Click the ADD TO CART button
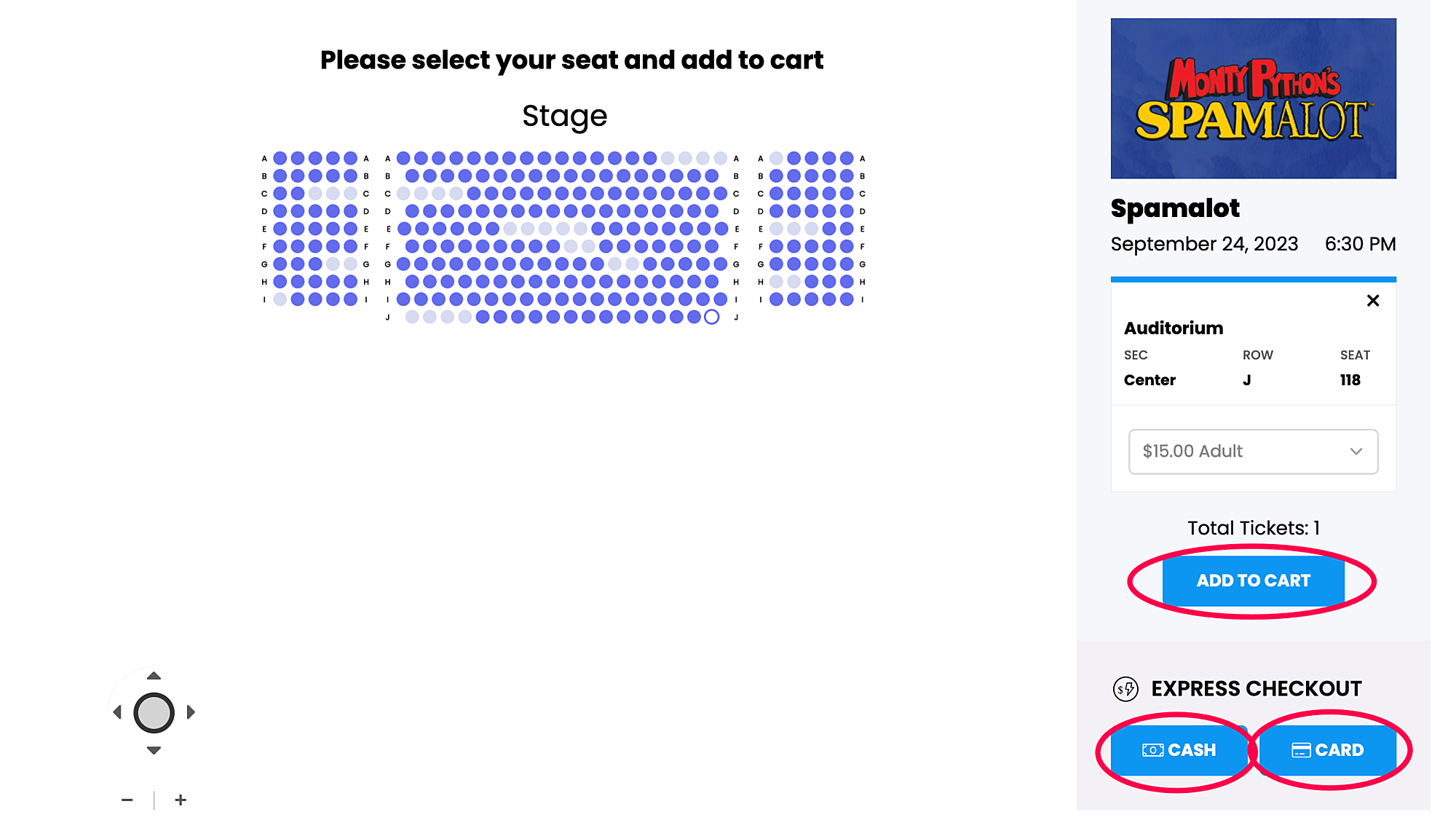Image resolution: width=1456 pixels, height=820 pixels. 1253,580
